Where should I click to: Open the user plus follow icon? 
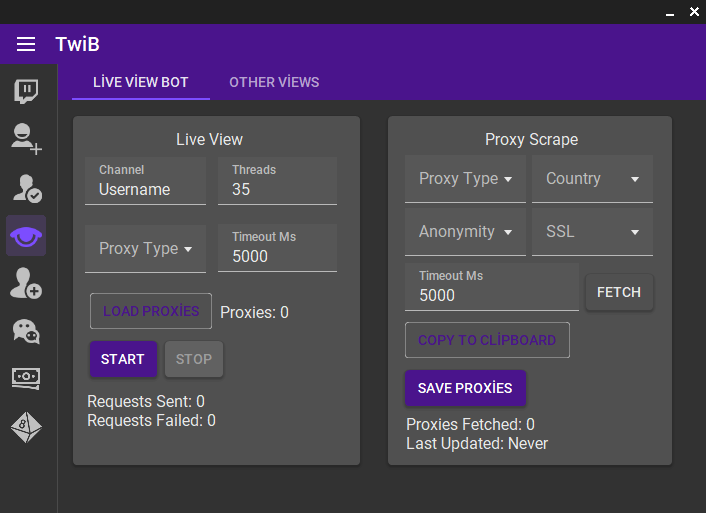(x=26, y=283)
